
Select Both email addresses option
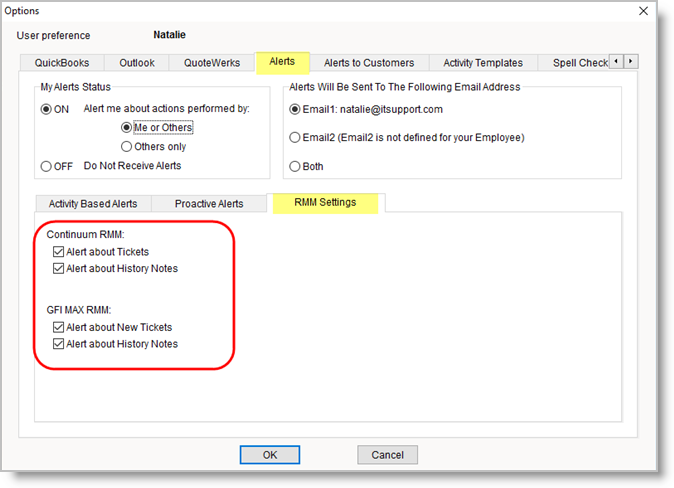pos(294,166)
